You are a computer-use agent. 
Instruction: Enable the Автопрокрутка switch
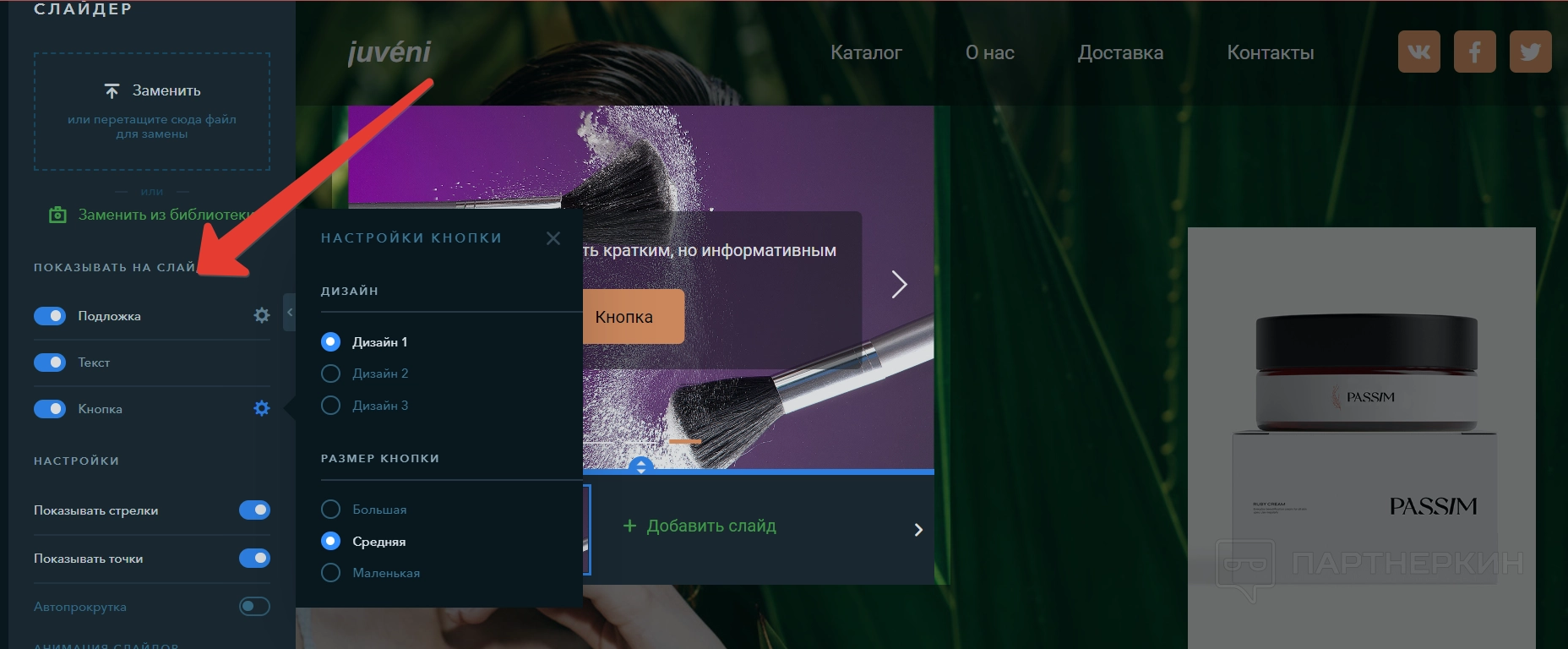point(254,606)
